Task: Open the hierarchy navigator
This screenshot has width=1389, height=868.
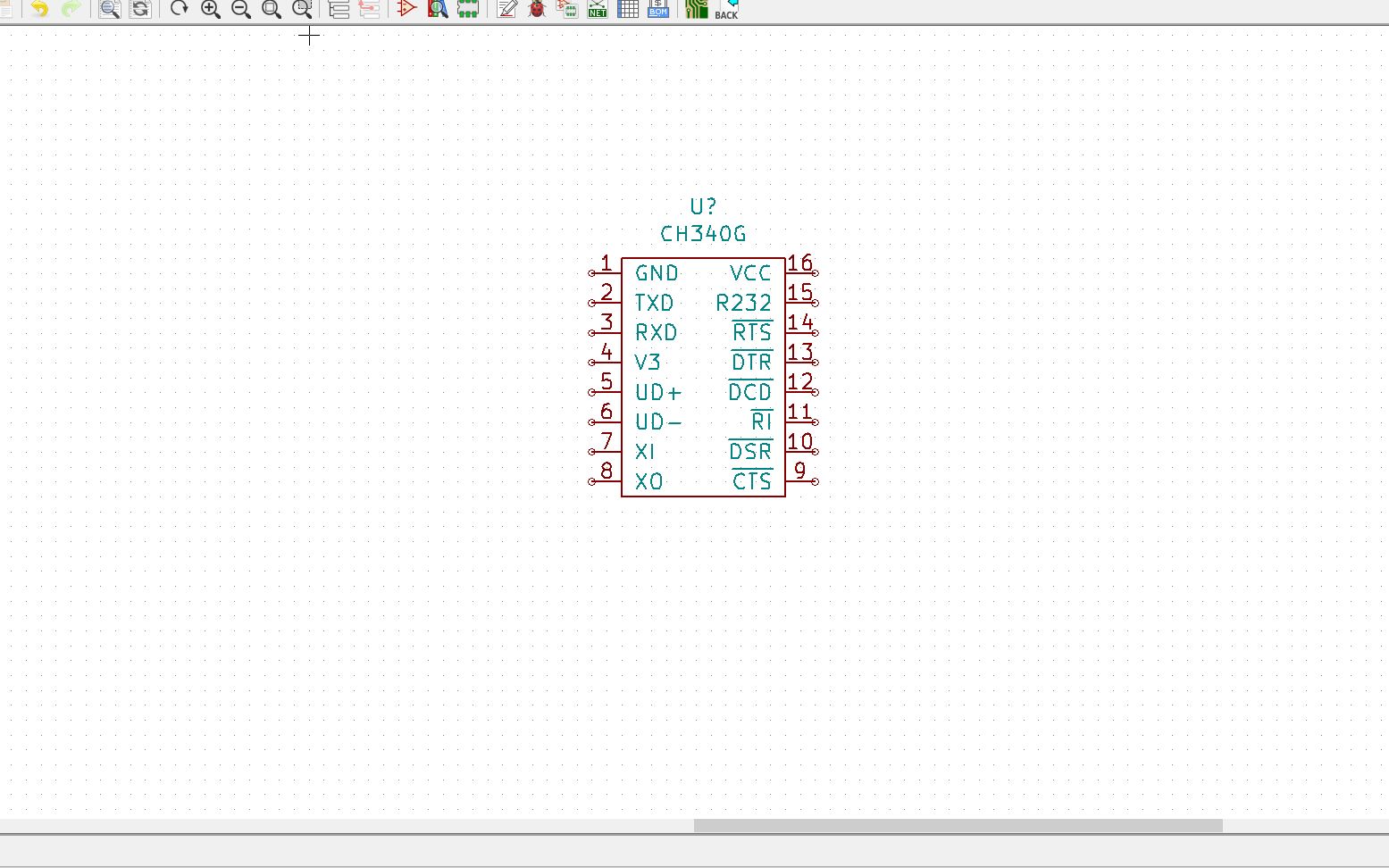Action: (x=339, y=9)
